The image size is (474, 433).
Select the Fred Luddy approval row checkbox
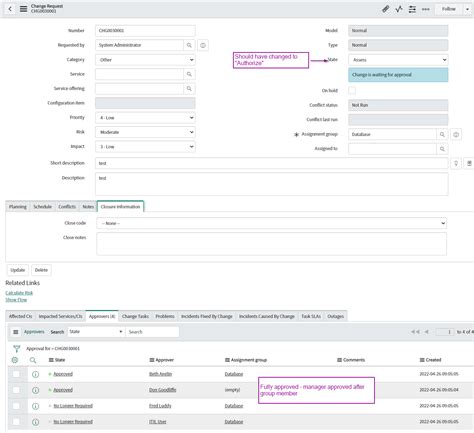click(x=16, y=406)
